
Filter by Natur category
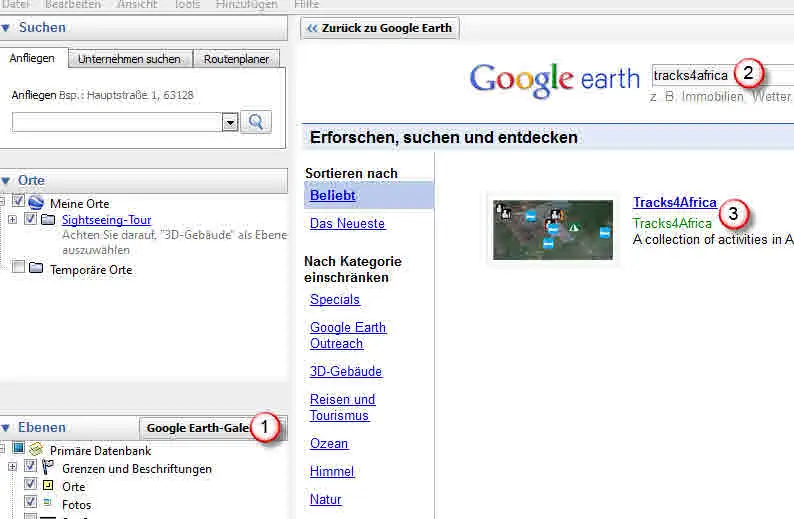(326, 499)
